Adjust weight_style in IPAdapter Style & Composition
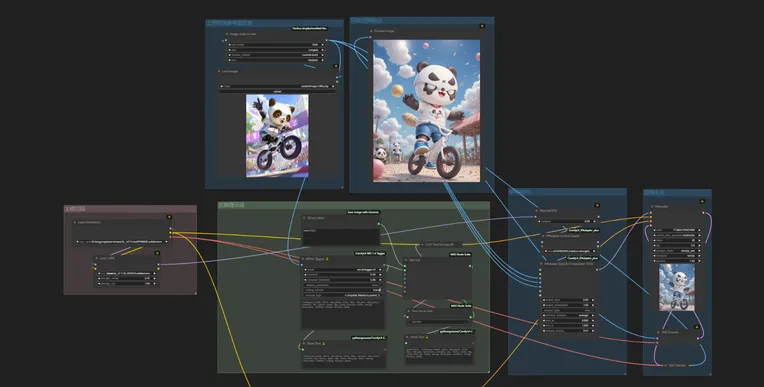 (569, 300)
